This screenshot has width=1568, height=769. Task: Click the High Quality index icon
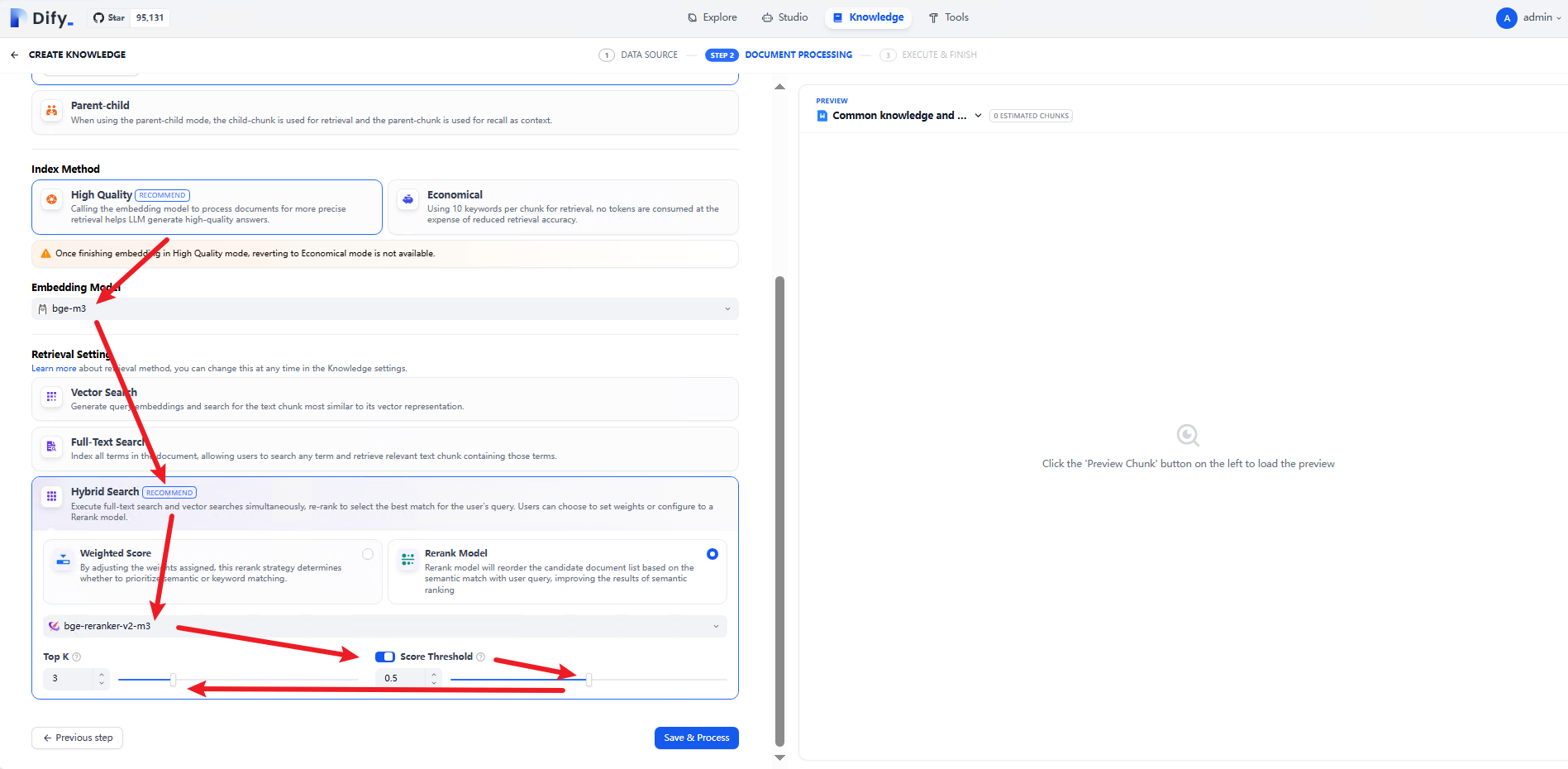click(x=51, y=199)
